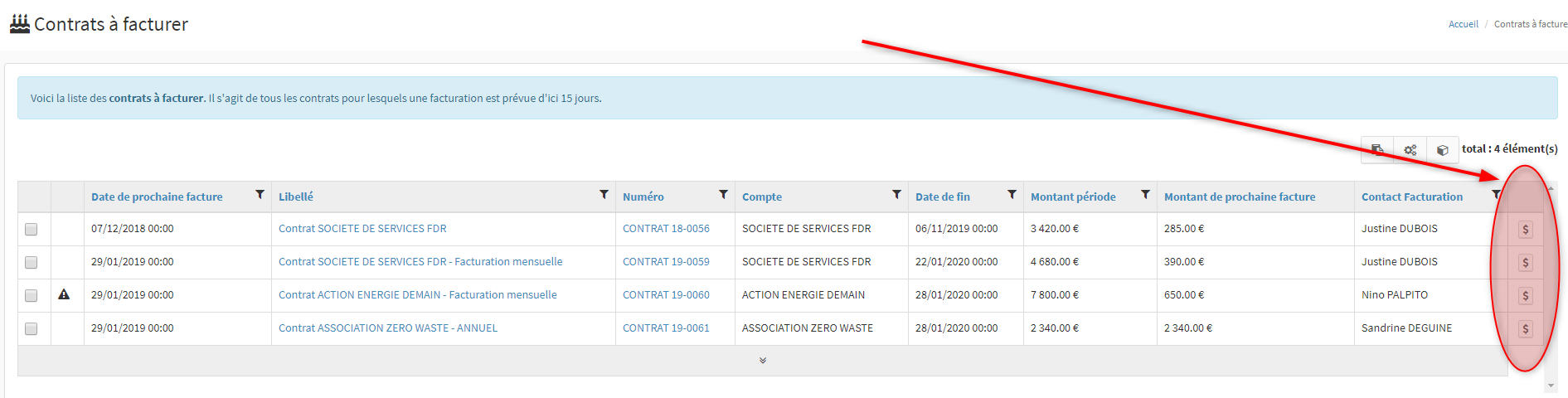
Task: Sort by Date de prochaine facture header
Action: tap(157, 197)
